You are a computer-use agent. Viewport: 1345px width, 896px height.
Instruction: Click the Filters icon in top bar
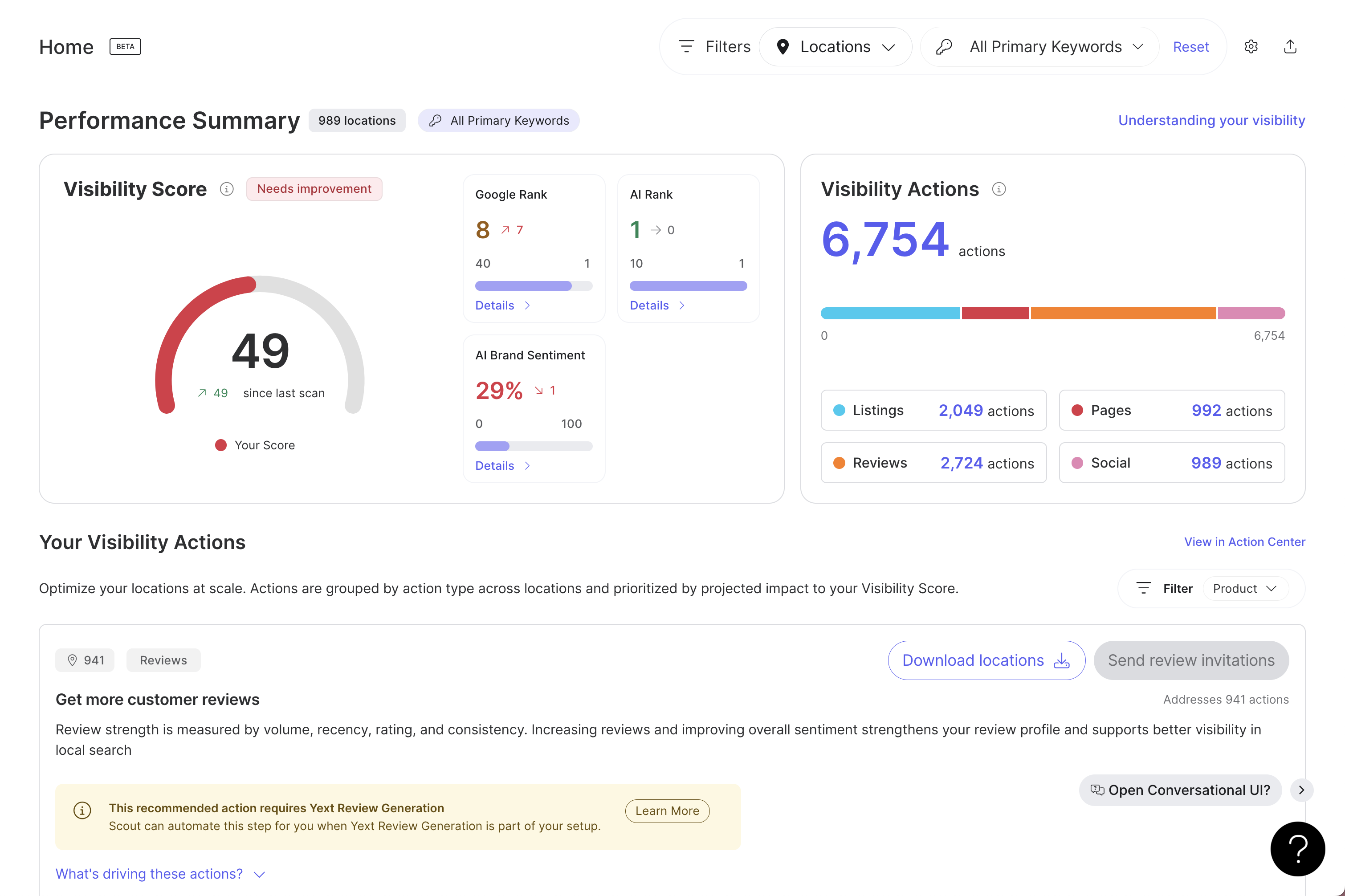click(x=686, y=47)
